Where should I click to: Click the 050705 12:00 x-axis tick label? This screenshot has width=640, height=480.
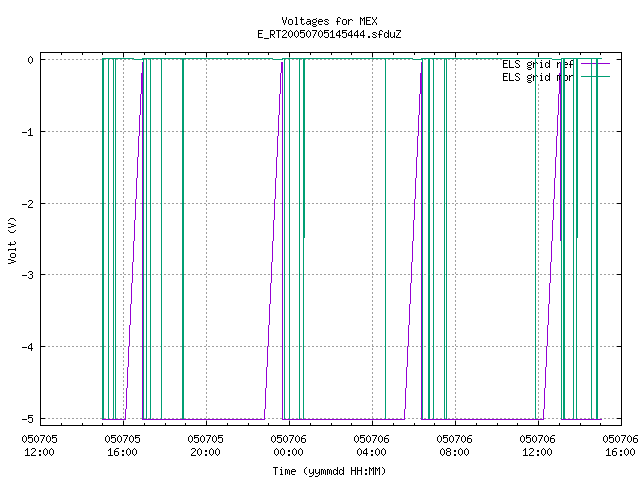[40, 446]
